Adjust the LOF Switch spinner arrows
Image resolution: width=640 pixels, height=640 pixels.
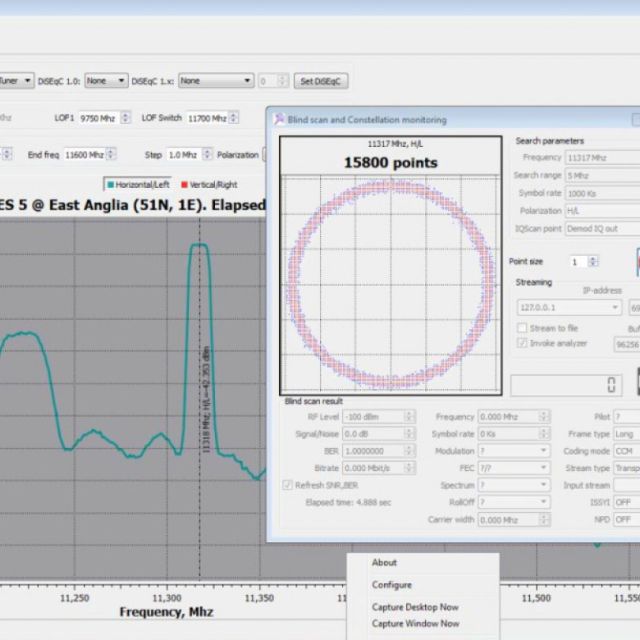234,118
